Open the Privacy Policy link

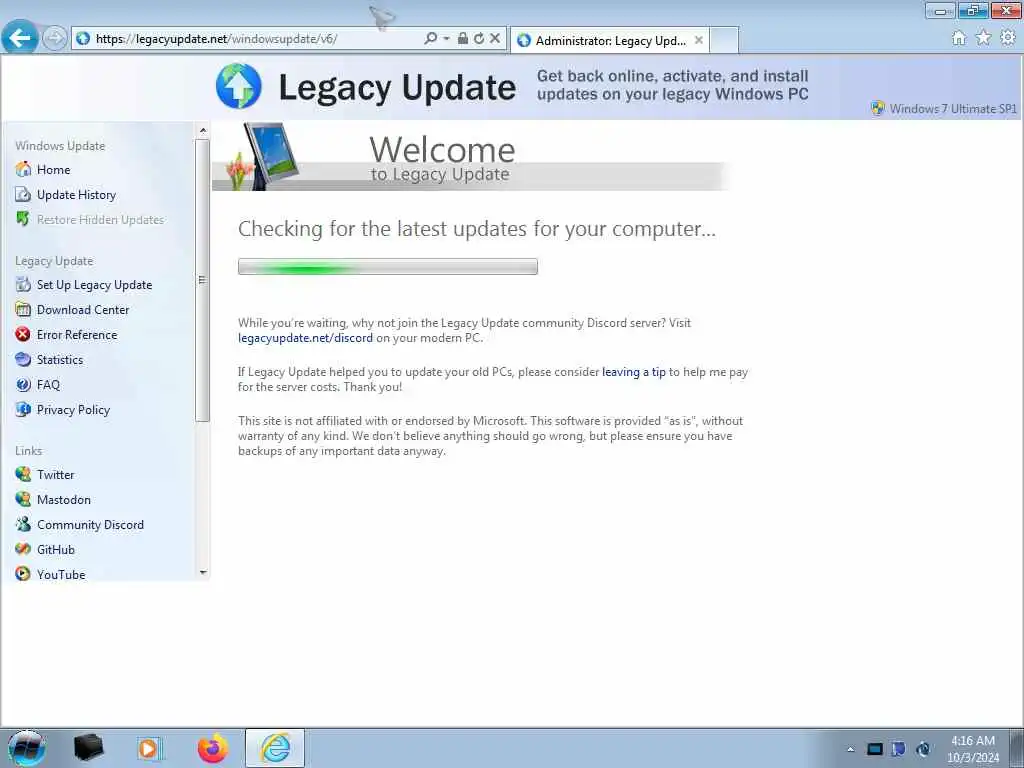click(x=73, y=409)
